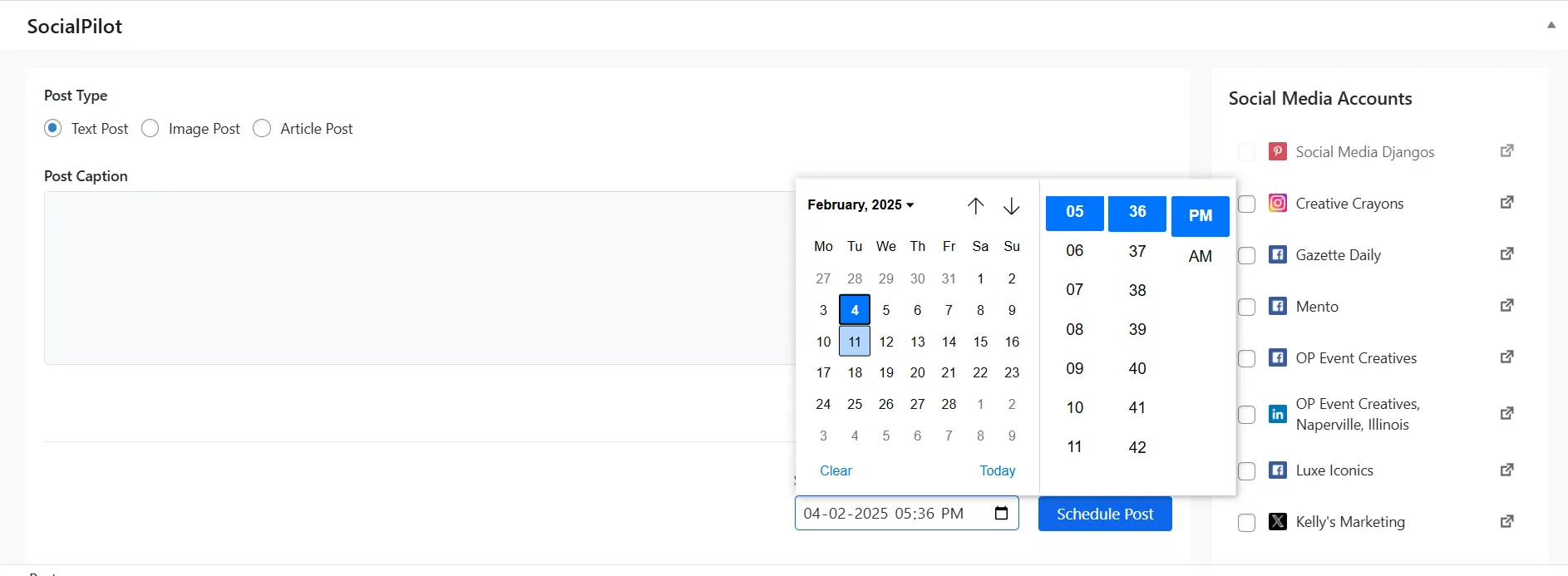
Task: Click the Facebook icon beside Gazette Daily
Action: (x=1278, y=254)
